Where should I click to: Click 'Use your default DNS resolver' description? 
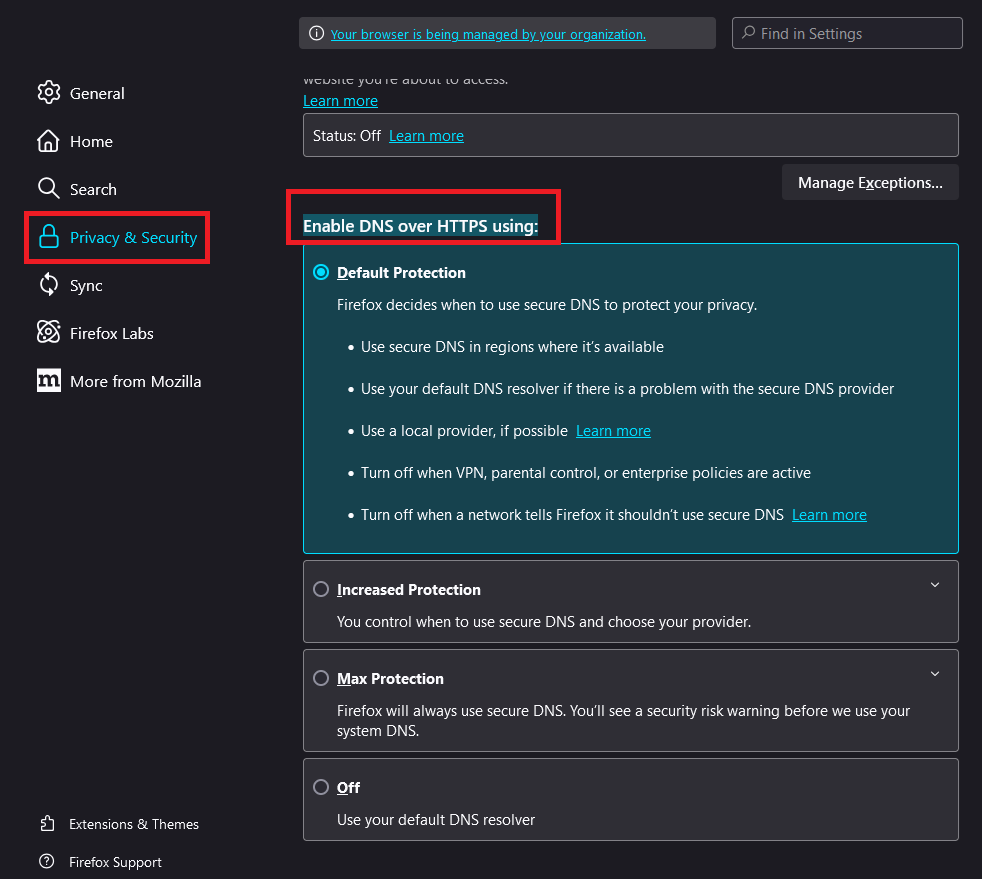436,820
